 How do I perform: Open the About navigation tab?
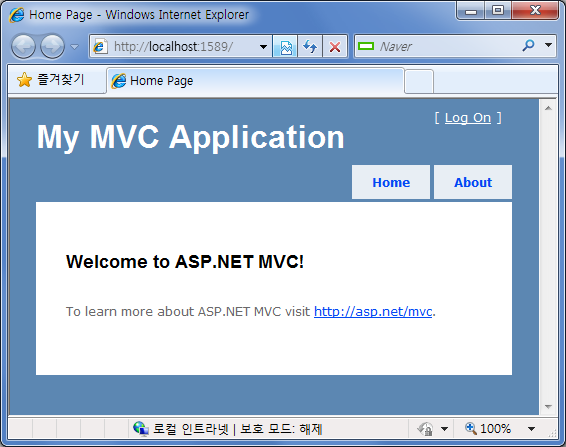coord(473,182)
